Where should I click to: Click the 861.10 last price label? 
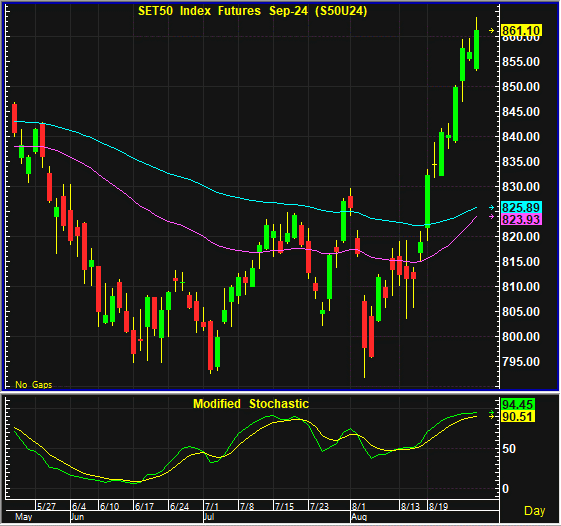point(522,30)
